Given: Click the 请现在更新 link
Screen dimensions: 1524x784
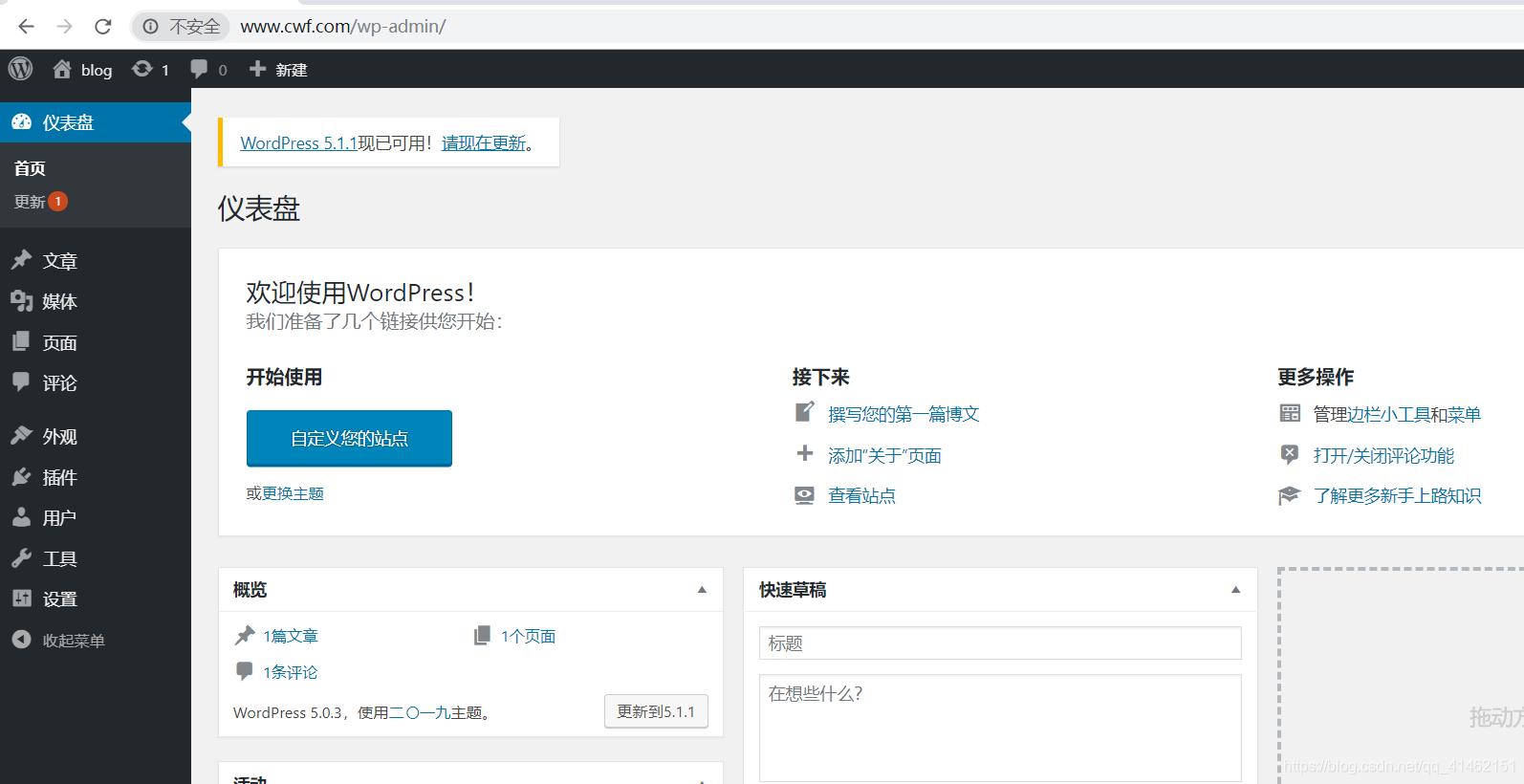Looking at the screenshot, I should pos(484,142).
